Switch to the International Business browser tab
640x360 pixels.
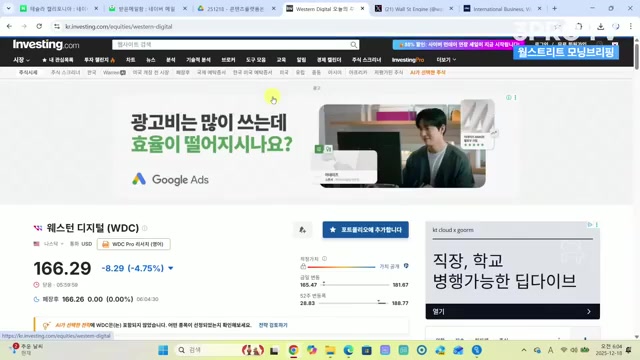[x=502, y=9]
